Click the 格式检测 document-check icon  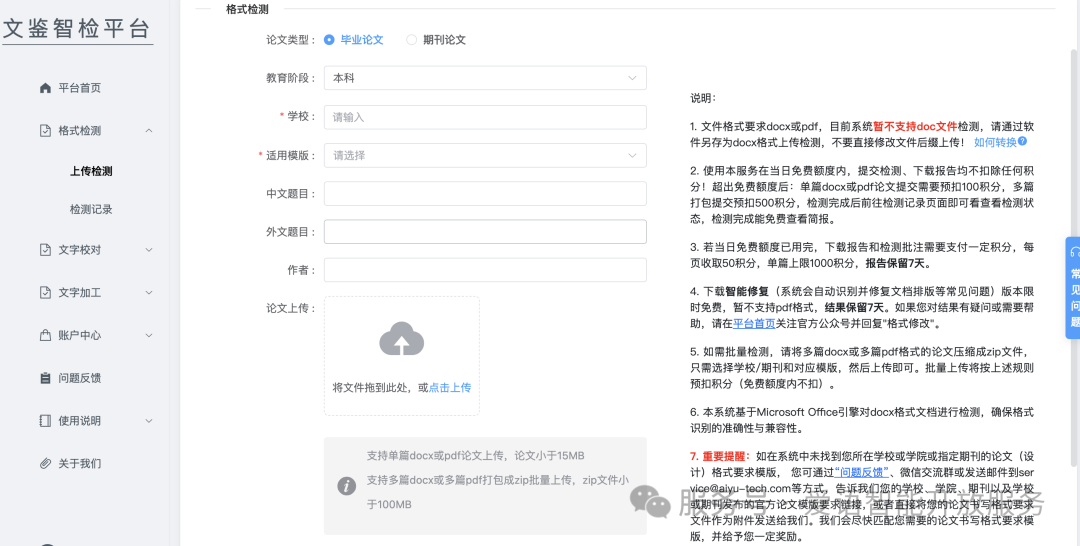click(45, 131)
